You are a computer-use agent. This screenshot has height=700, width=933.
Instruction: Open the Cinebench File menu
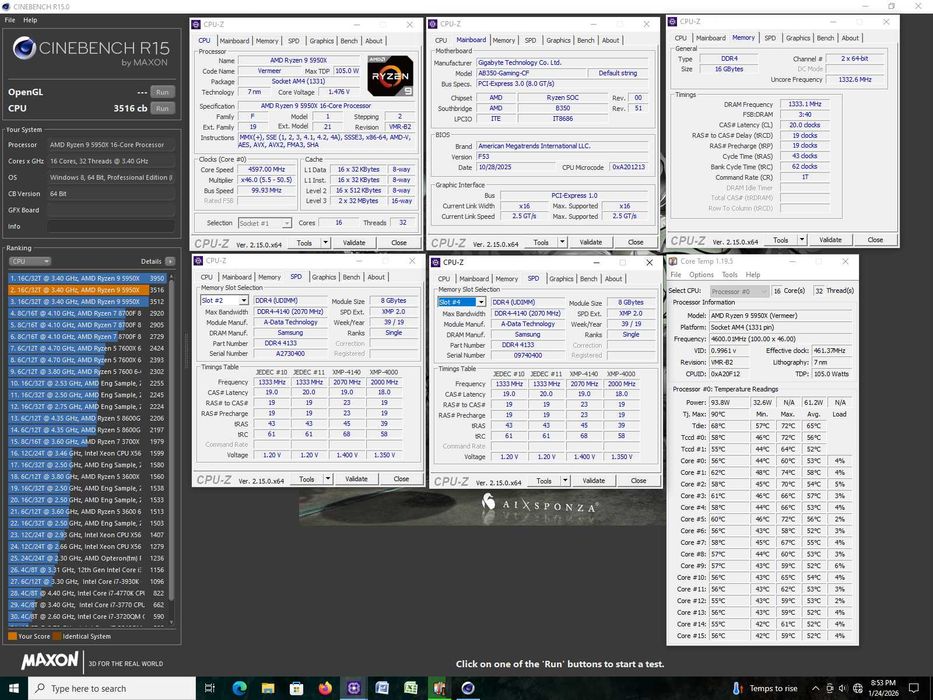pyautogui.click(x=10, y=20)
